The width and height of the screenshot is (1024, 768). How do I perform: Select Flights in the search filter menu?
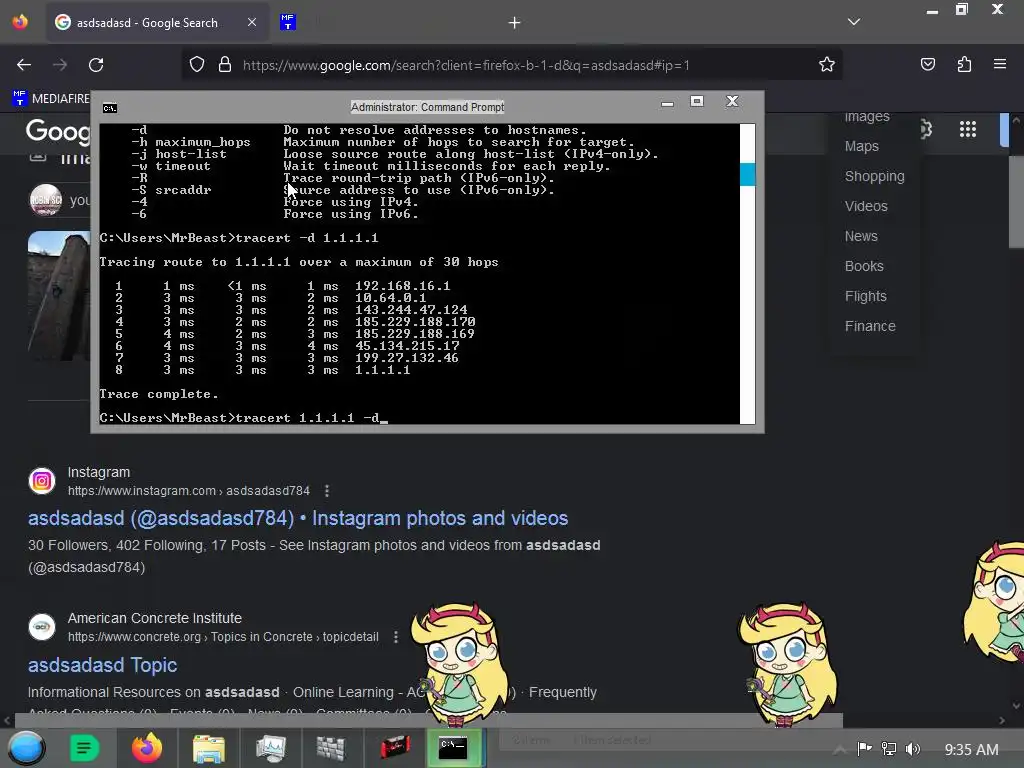click(865, 296)
